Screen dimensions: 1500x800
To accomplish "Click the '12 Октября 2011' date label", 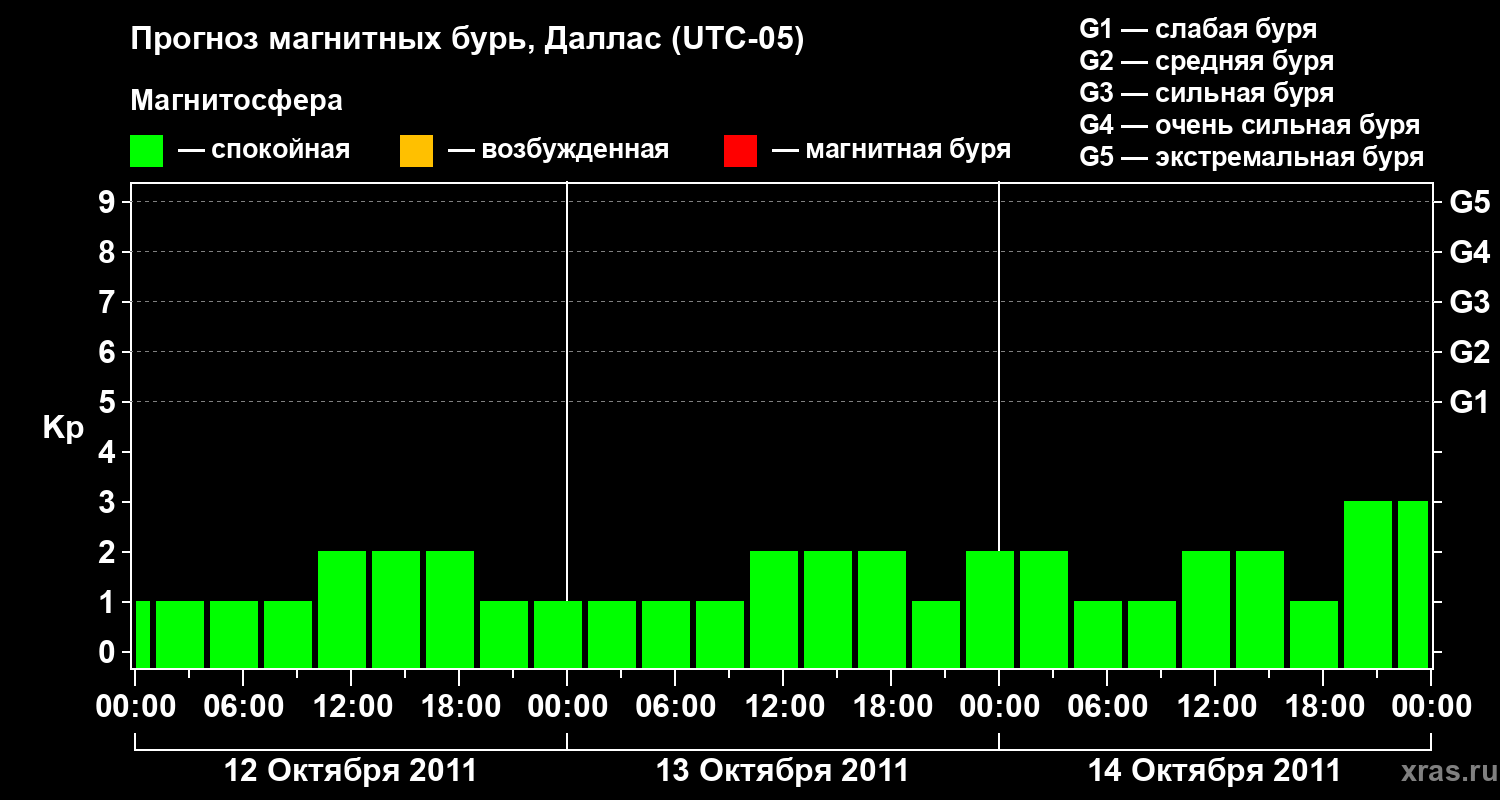I will [351, 771].
